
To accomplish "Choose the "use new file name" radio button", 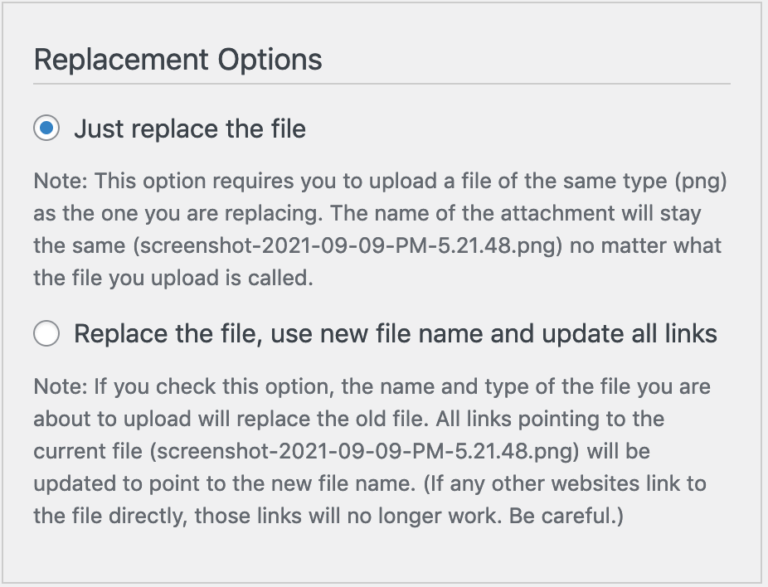I will 47,334.
